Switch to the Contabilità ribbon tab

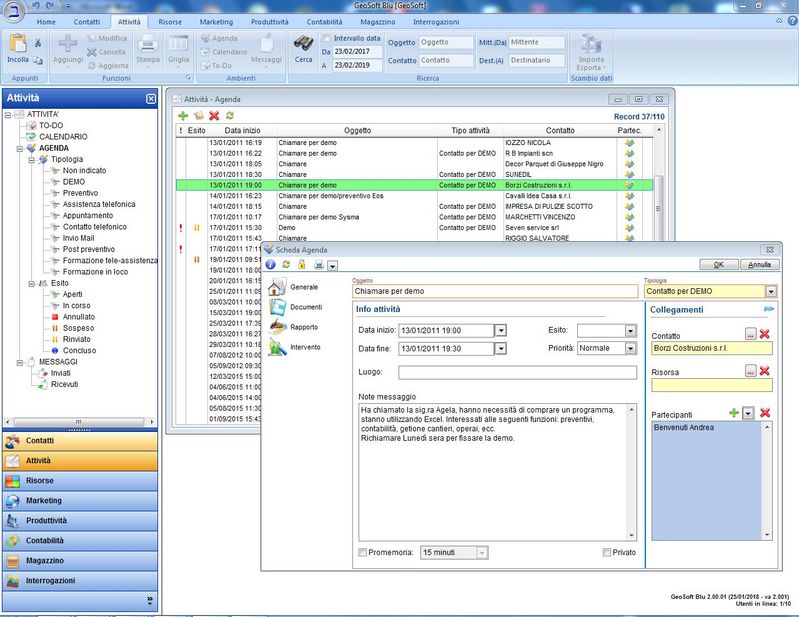point(323,21)
